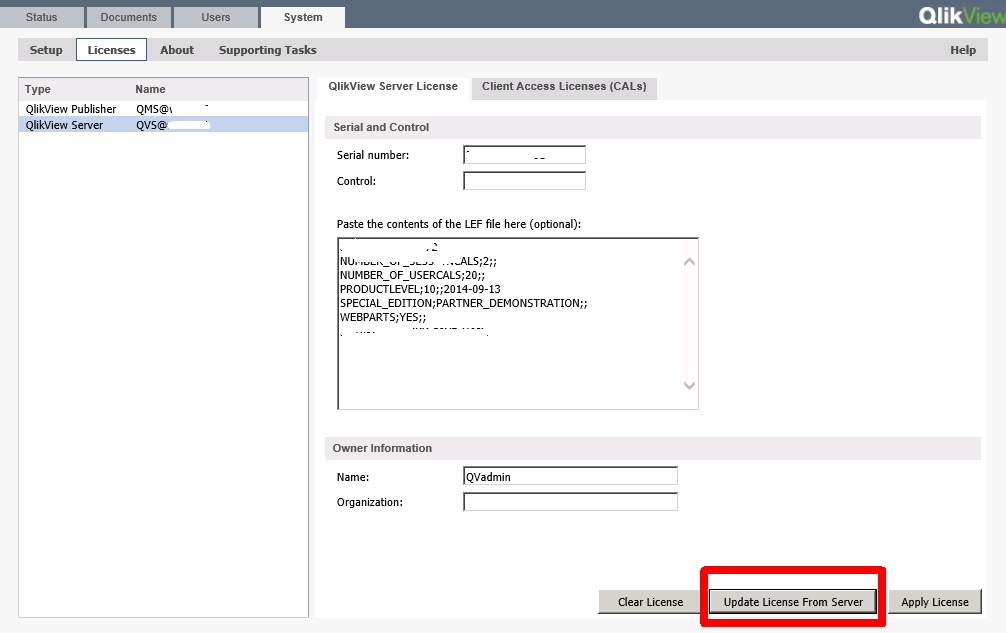Select the QlikView Server license row

pyautogui.click(x=164, y=125)
